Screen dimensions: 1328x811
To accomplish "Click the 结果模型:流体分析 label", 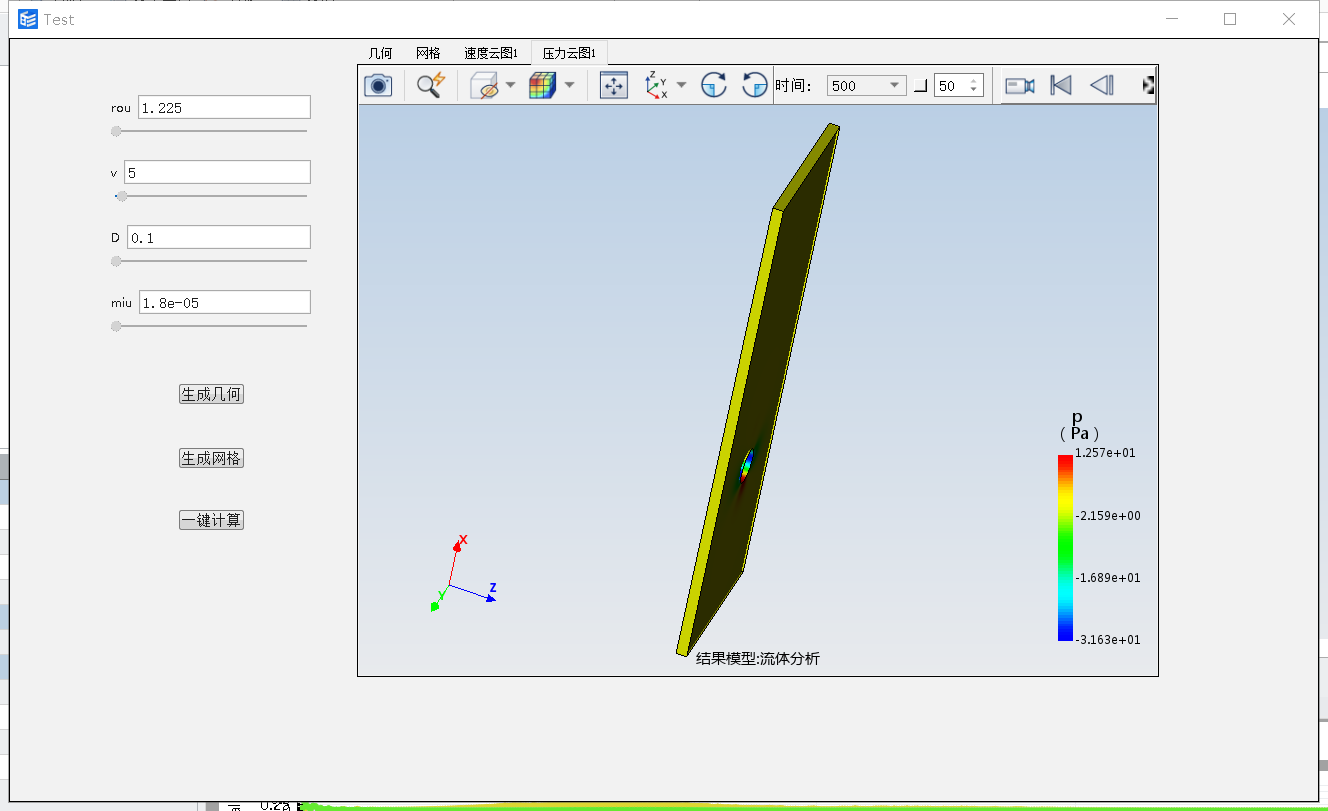I will pyautogui.click(x=758, y=658).
